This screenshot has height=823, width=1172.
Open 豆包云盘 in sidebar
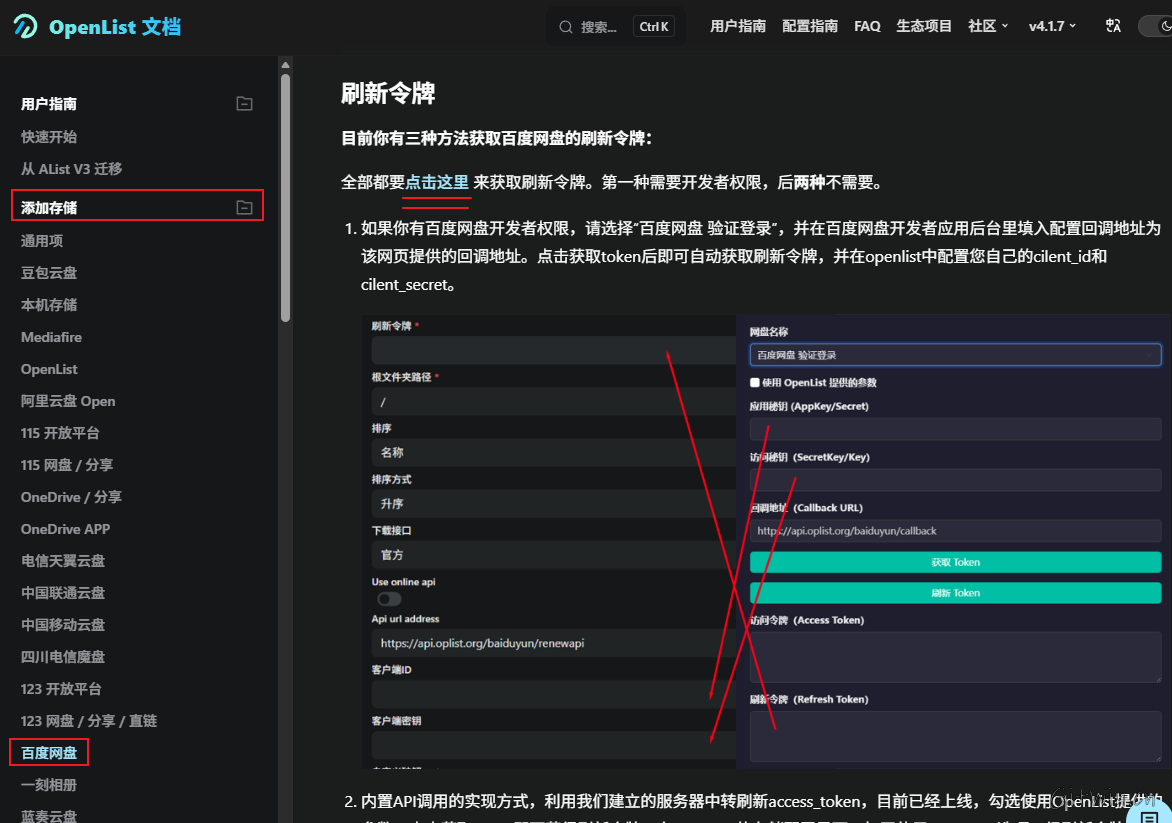coord(49,273)
